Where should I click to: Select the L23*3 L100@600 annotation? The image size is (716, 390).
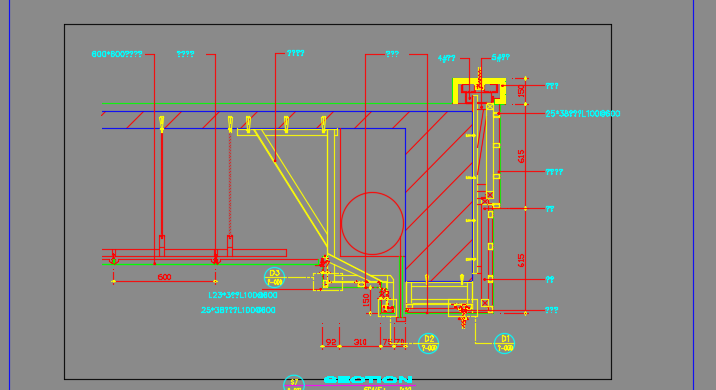tap(243, 295)
